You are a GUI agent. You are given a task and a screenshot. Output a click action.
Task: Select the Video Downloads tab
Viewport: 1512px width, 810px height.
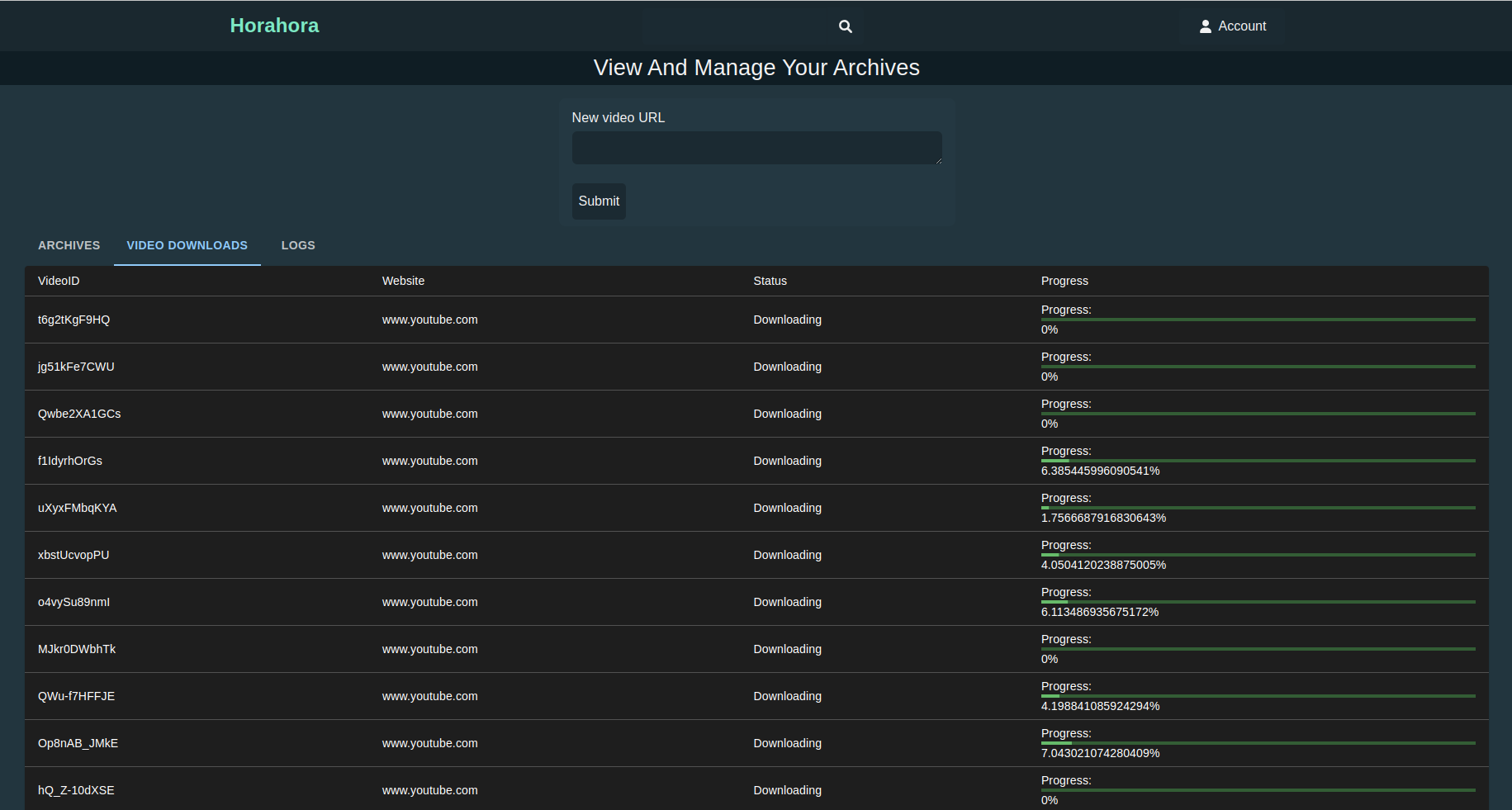click(187, 245)
